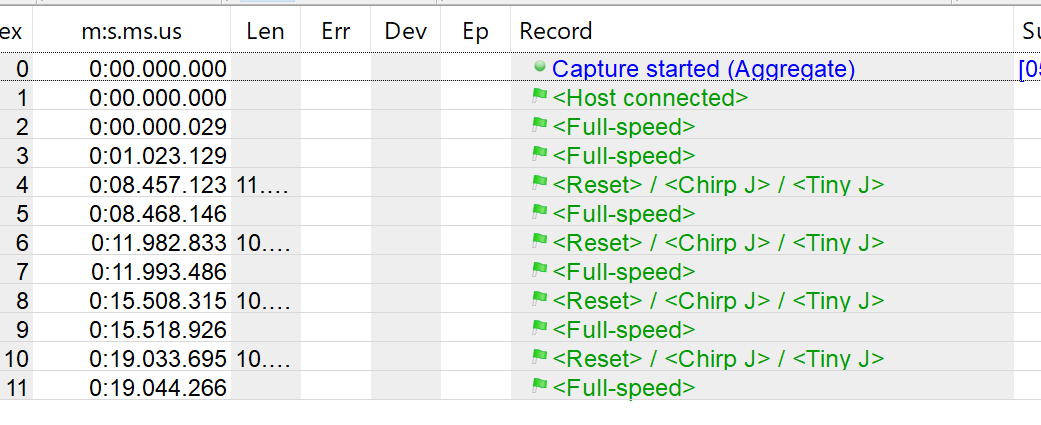Click the green flag icon for Host connected
Image resolution: width=1041 pixels, height=425 pixels.
pos(540,97)
